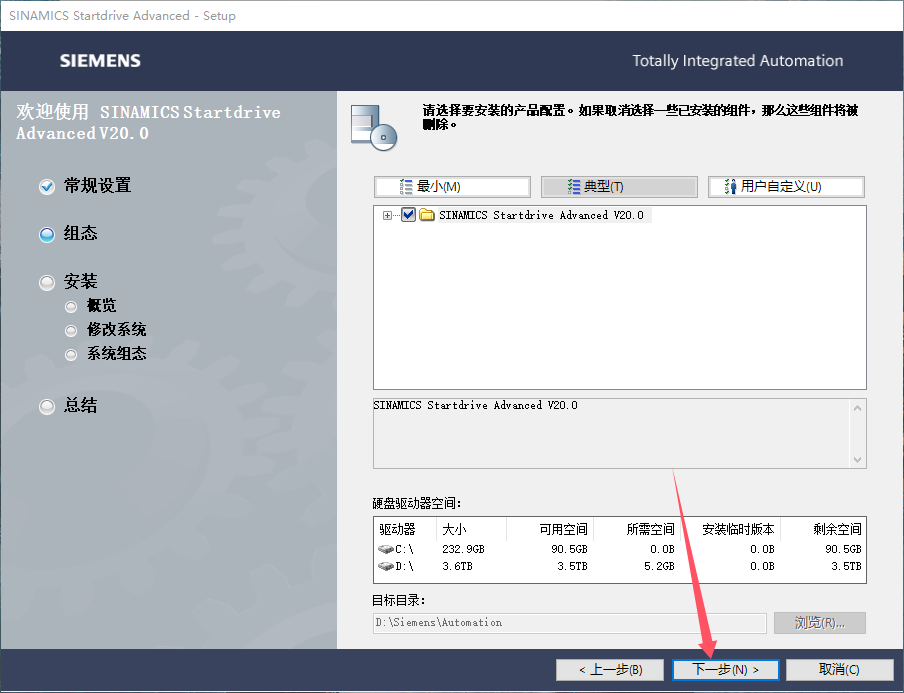
Task: Click the 浏览(R)... browse button
Action: (819, 623)
